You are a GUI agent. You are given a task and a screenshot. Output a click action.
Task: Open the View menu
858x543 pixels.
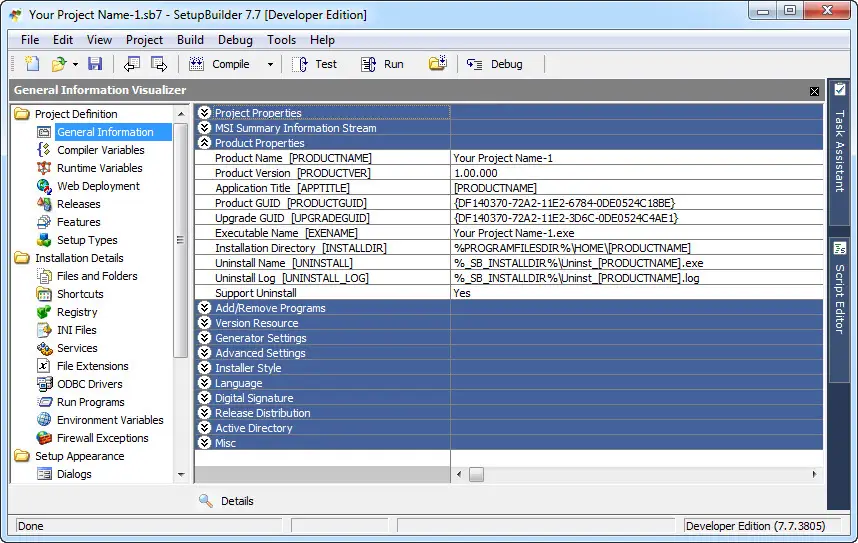[x=100, y=40]
